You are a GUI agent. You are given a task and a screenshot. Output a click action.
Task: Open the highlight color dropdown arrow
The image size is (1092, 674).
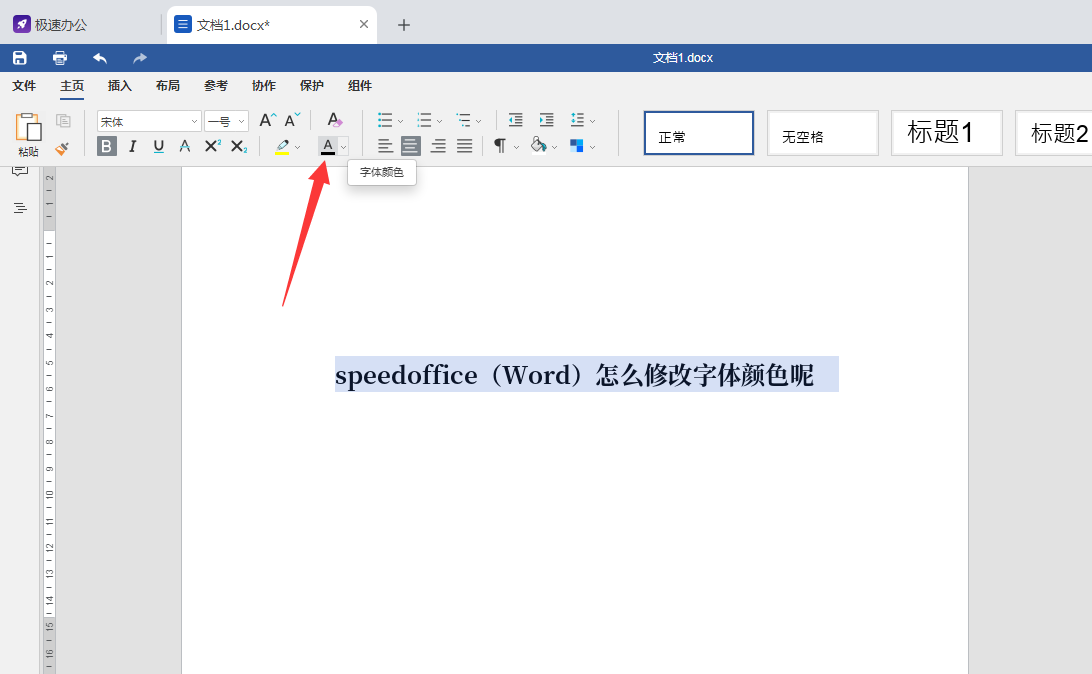click(297, 147)
